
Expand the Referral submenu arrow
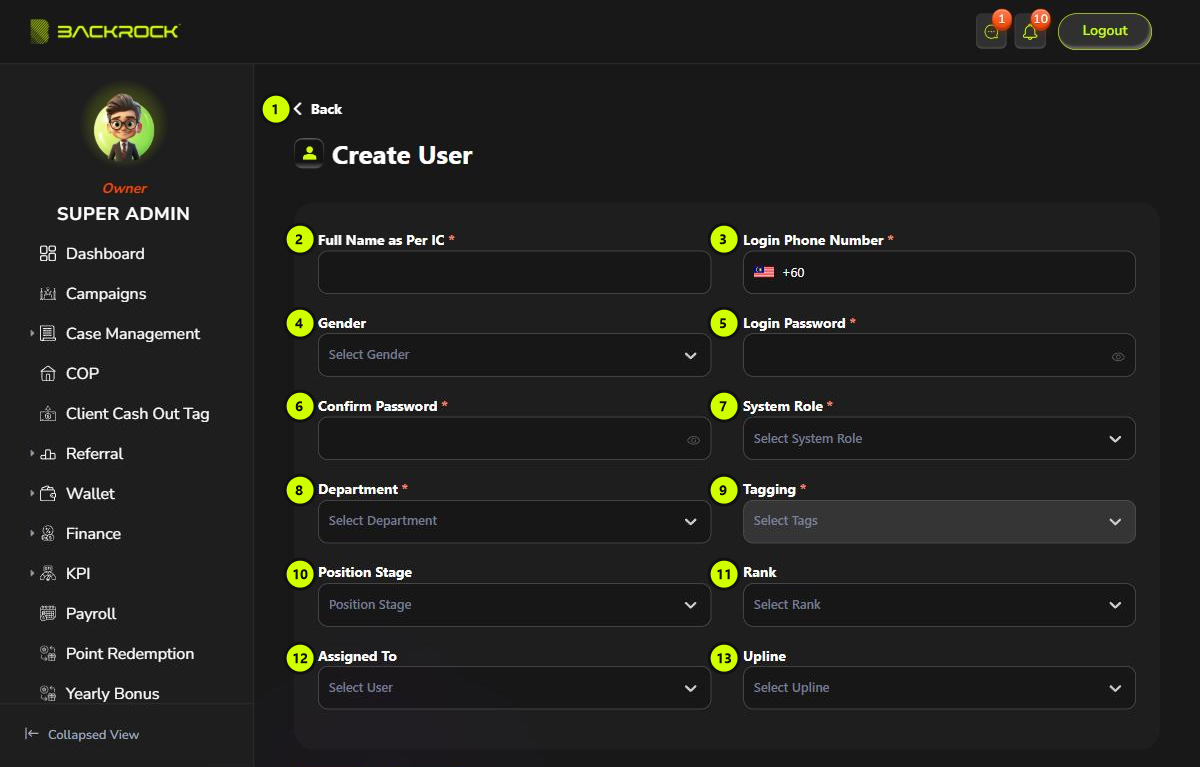tap(32, 453)
